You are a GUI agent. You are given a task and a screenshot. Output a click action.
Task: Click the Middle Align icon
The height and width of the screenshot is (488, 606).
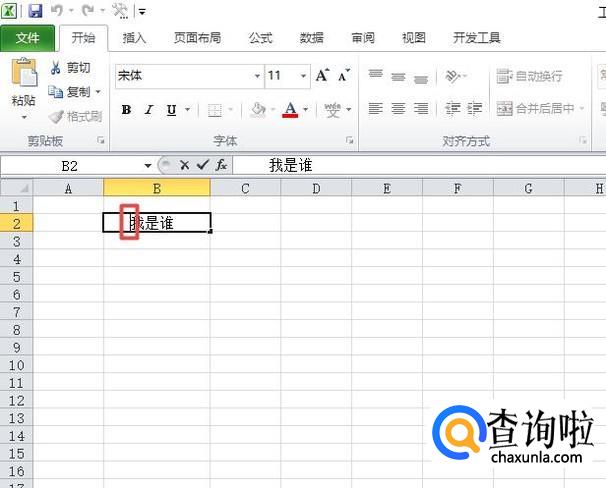pos(398,76)
